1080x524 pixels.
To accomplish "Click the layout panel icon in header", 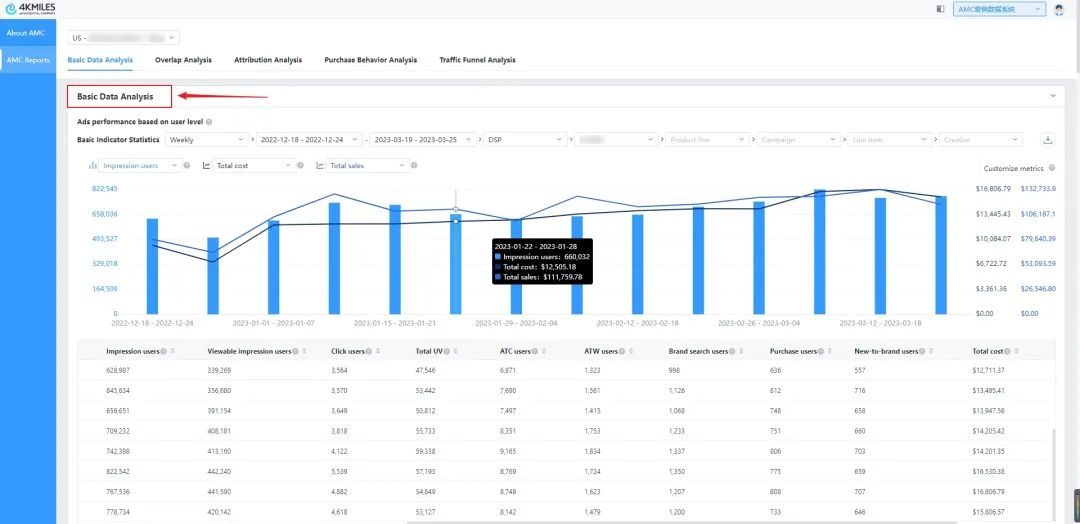I will (x=940, y=9).
